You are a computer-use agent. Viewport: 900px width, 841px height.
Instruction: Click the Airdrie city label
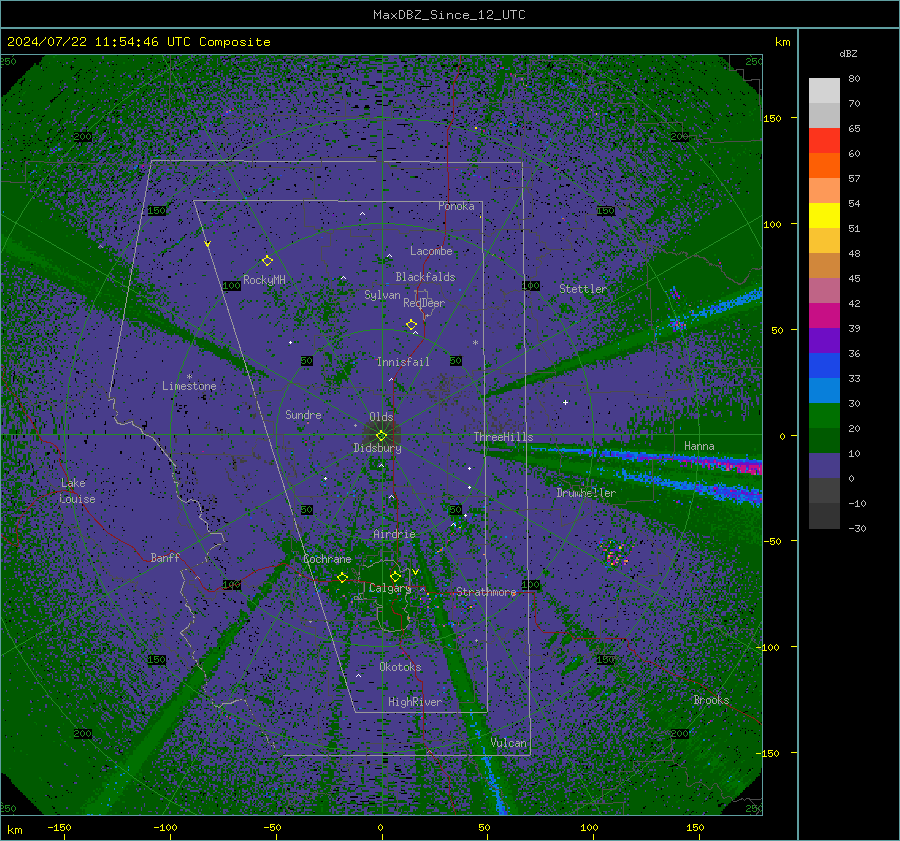pyautogui.click(x=394, y=534)
